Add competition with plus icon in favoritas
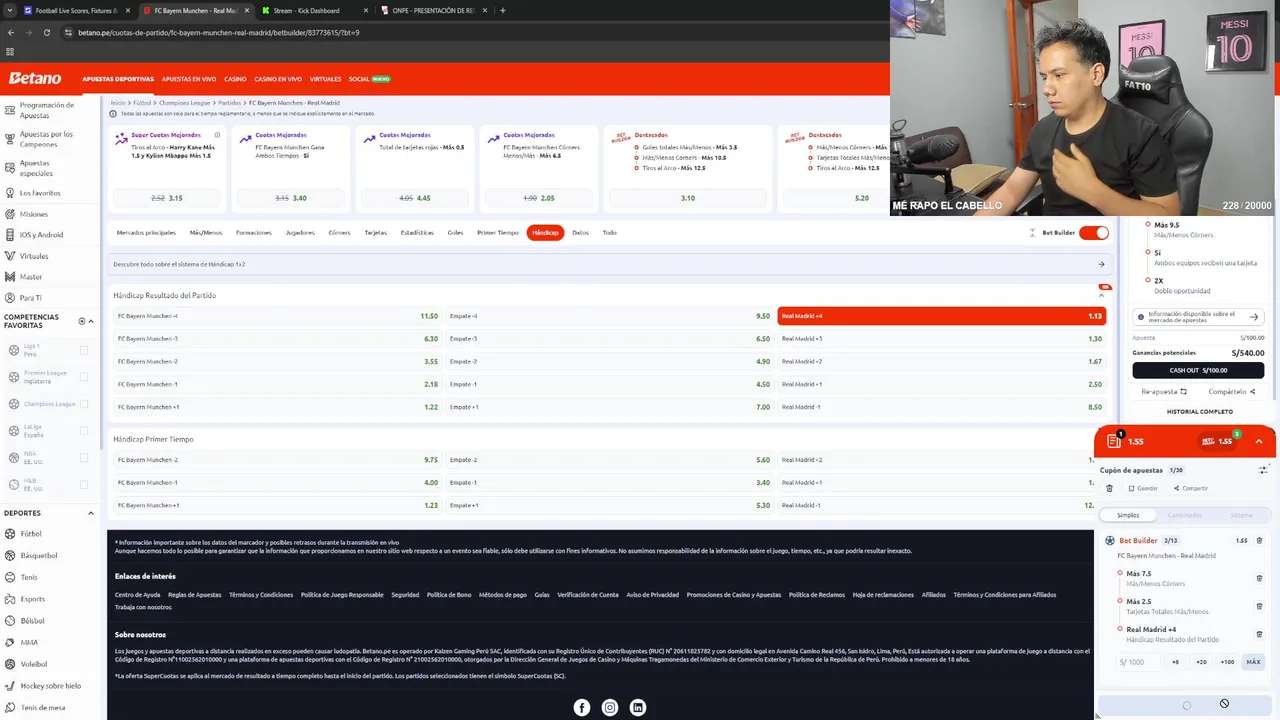Screen dimensions: 1280x720 pos(82,321)
